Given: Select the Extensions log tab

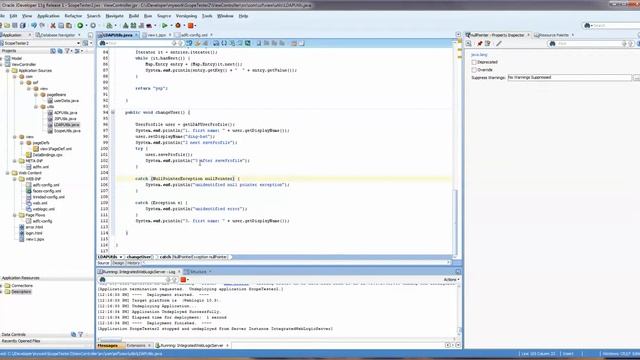Looking at the screenshot, I should 136,346.
